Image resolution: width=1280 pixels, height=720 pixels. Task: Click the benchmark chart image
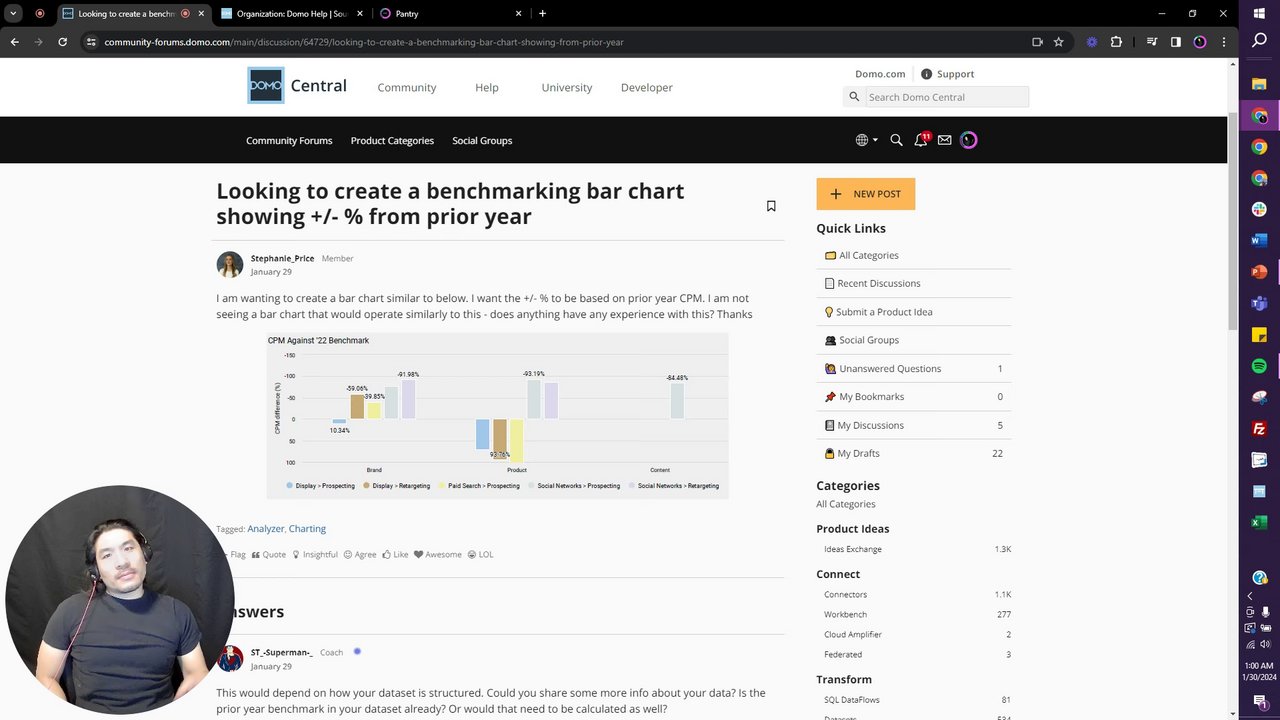(497, 414)
